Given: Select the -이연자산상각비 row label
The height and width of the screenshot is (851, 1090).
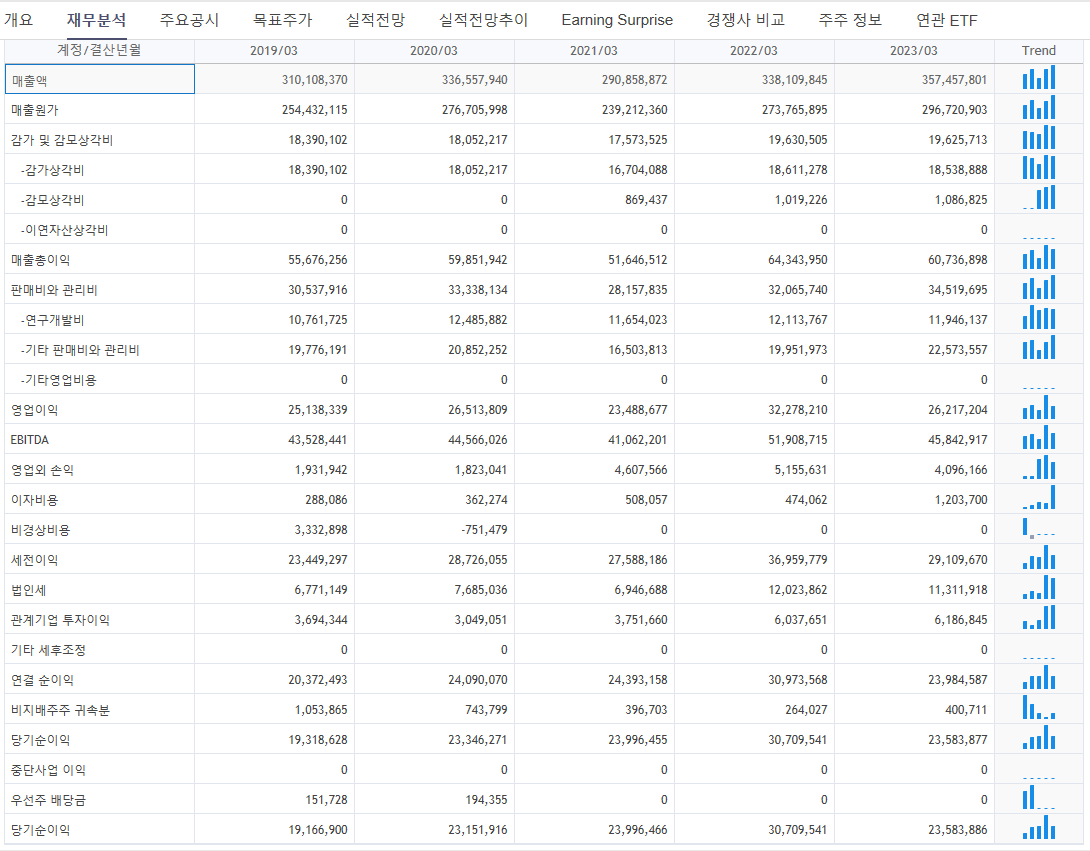Looking at the screenshot, I should tap(64, 230).
